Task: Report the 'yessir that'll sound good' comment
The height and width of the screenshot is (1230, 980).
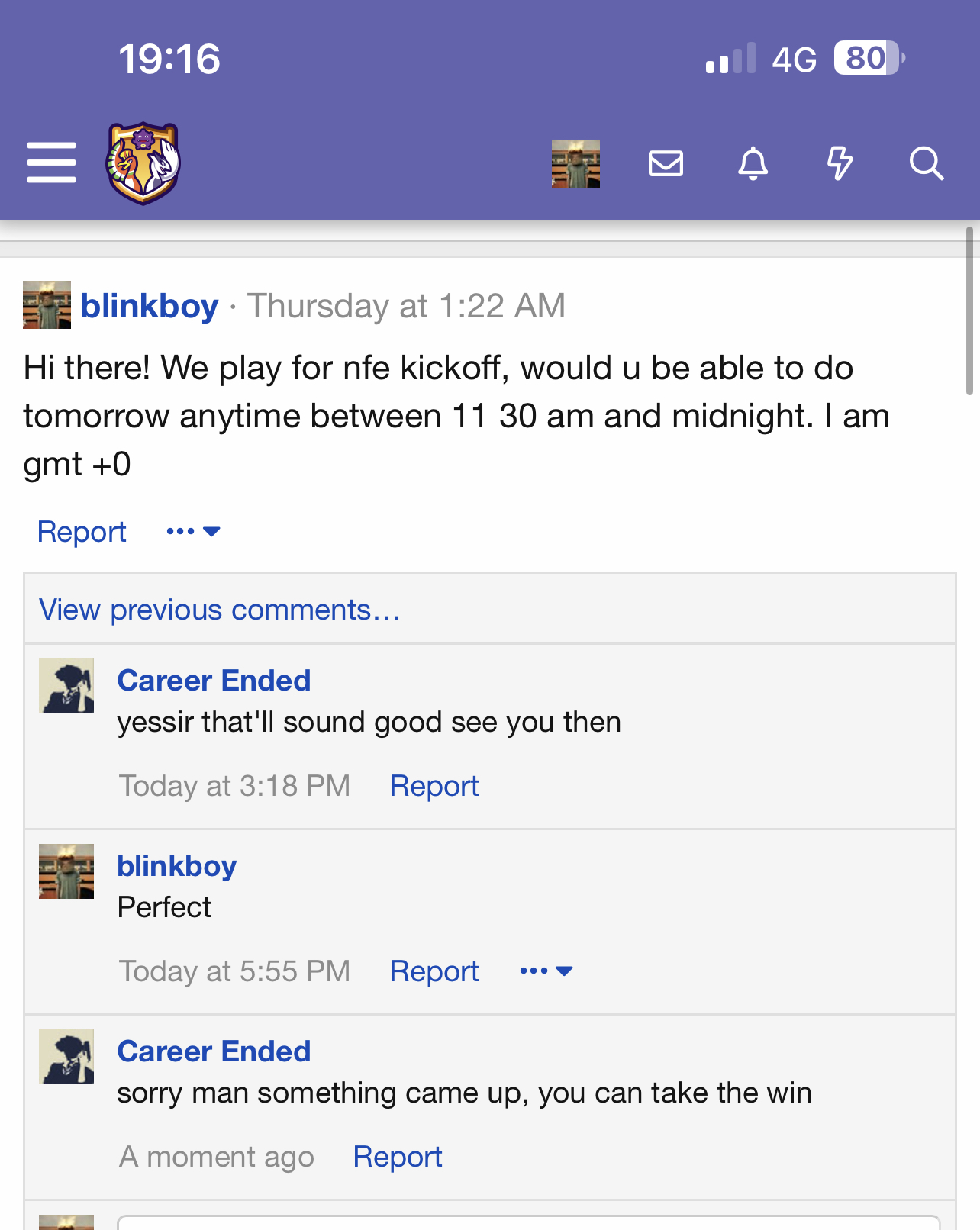Action: pyautogui.click(x=434, y=786)
